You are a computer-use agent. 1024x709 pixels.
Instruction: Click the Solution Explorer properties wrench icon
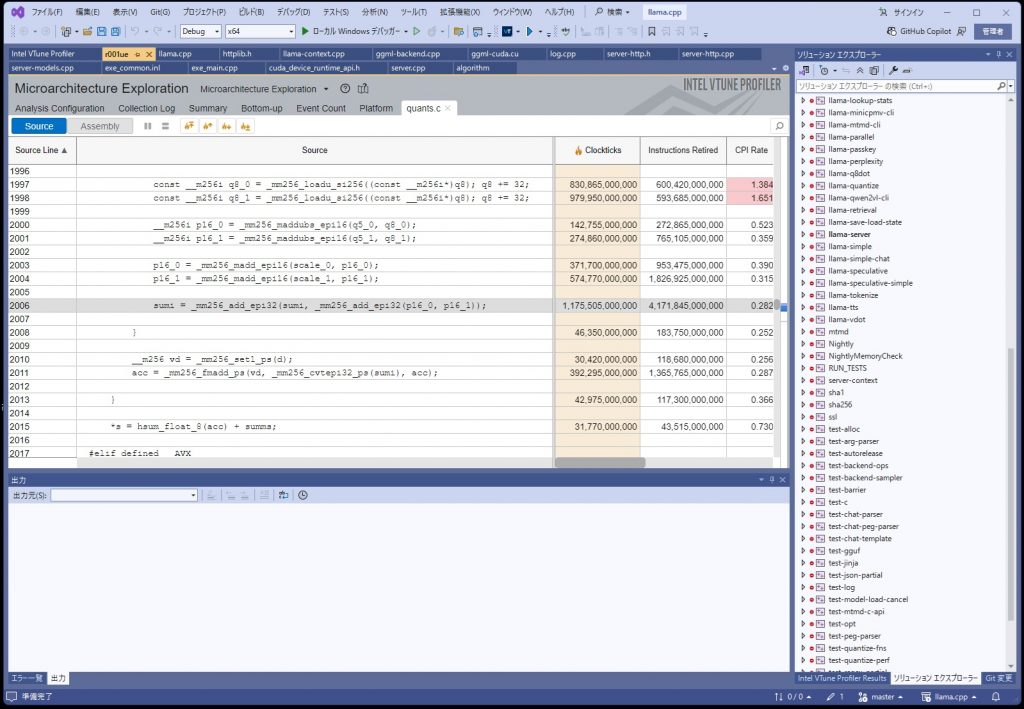[894, 71]
